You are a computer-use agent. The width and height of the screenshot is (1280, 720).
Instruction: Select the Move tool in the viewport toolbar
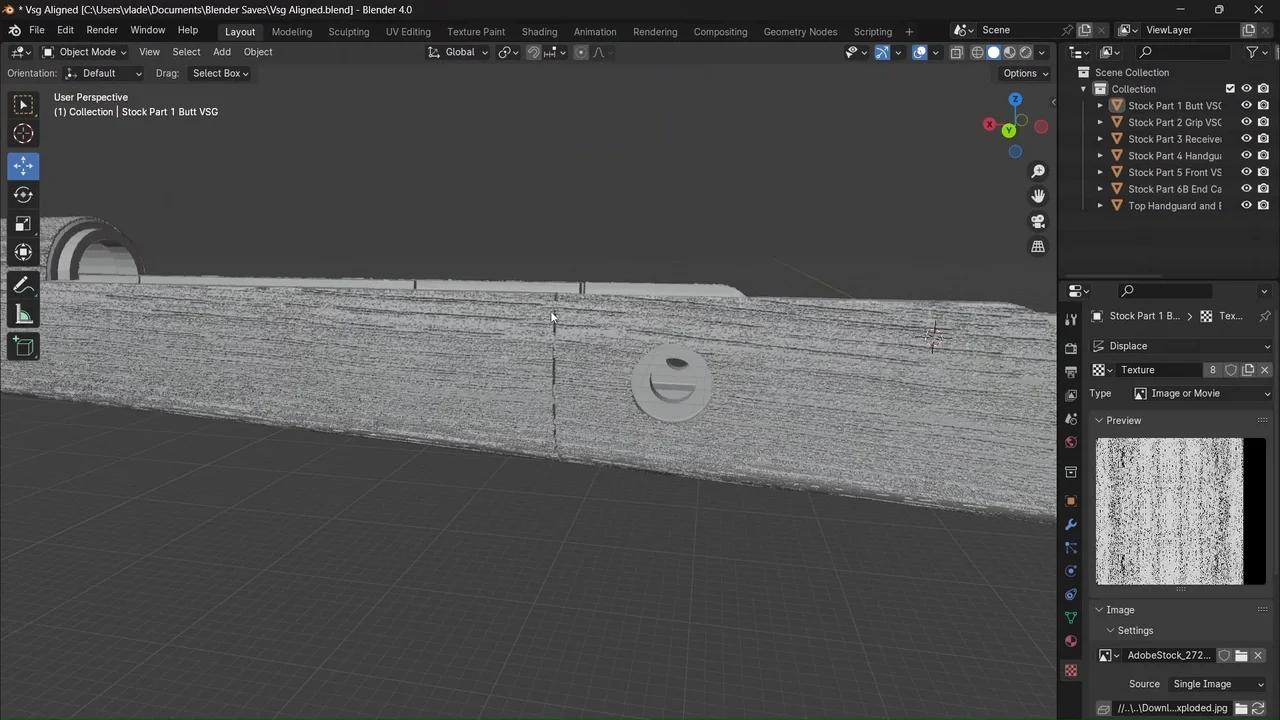[x=23, y=166]
